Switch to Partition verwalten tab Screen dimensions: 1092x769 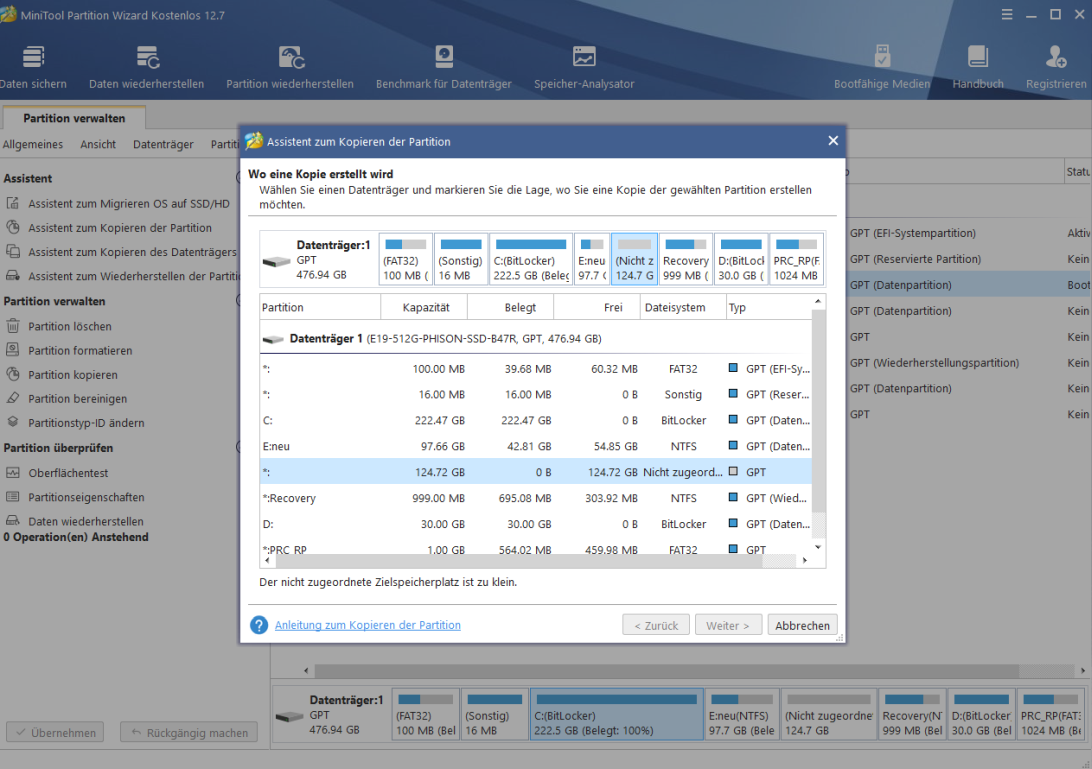tap(74, 118)
